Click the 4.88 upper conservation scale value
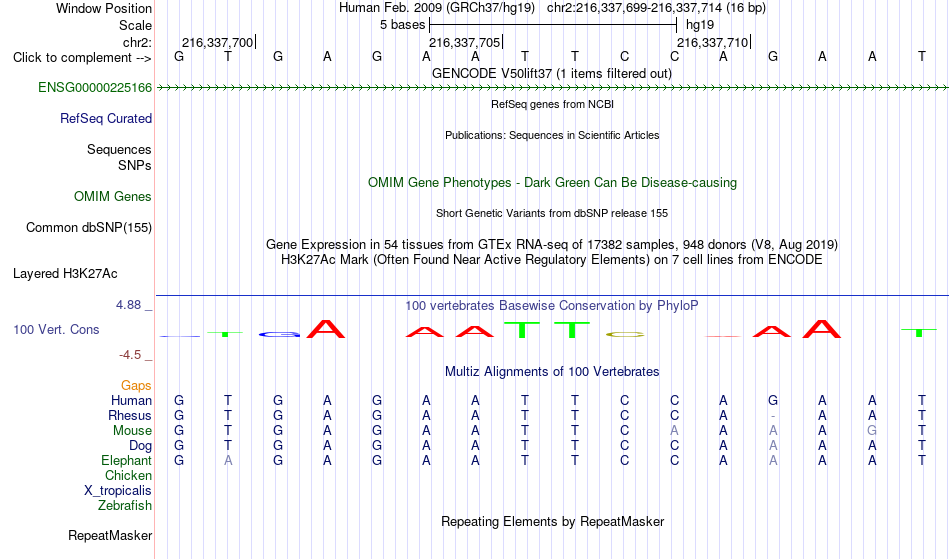Screen dimensions: 950x559 tap(128, 305)
